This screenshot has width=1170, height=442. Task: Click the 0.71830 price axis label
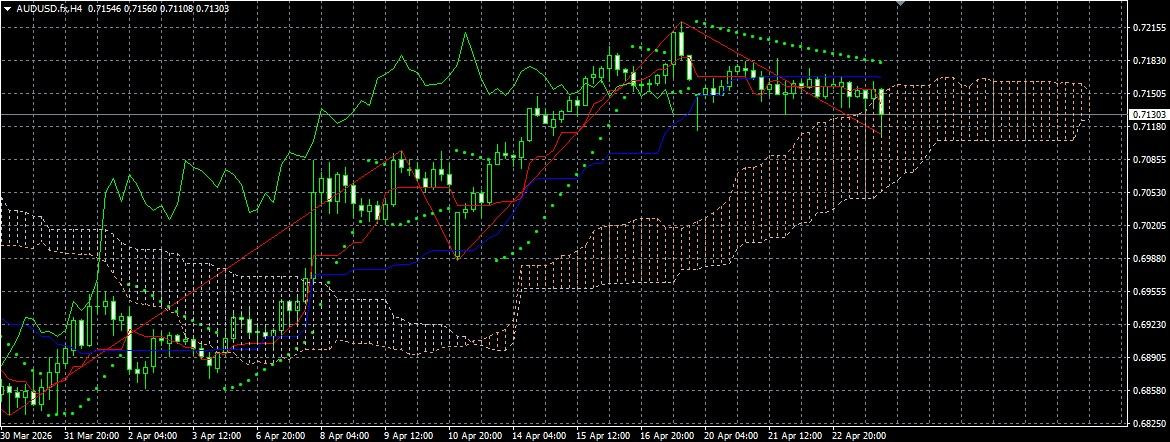tap(1148, 60)
